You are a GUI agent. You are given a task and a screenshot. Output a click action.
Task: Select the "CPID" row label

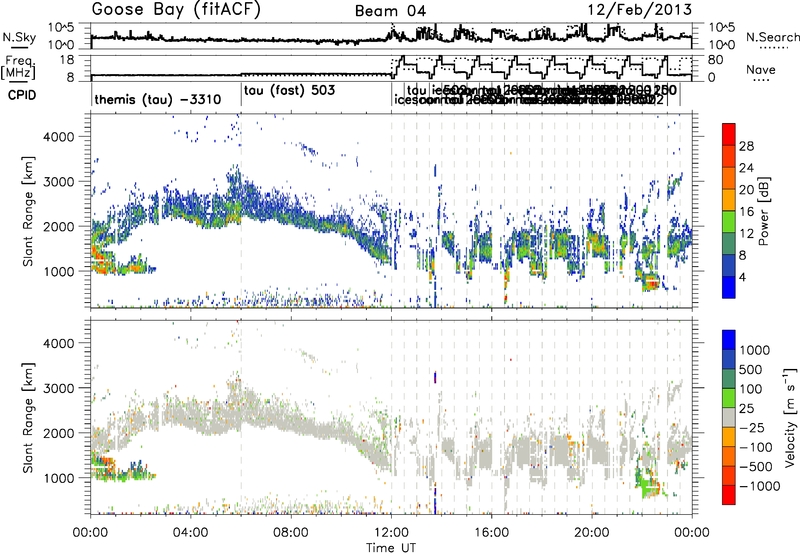[22, 95]
